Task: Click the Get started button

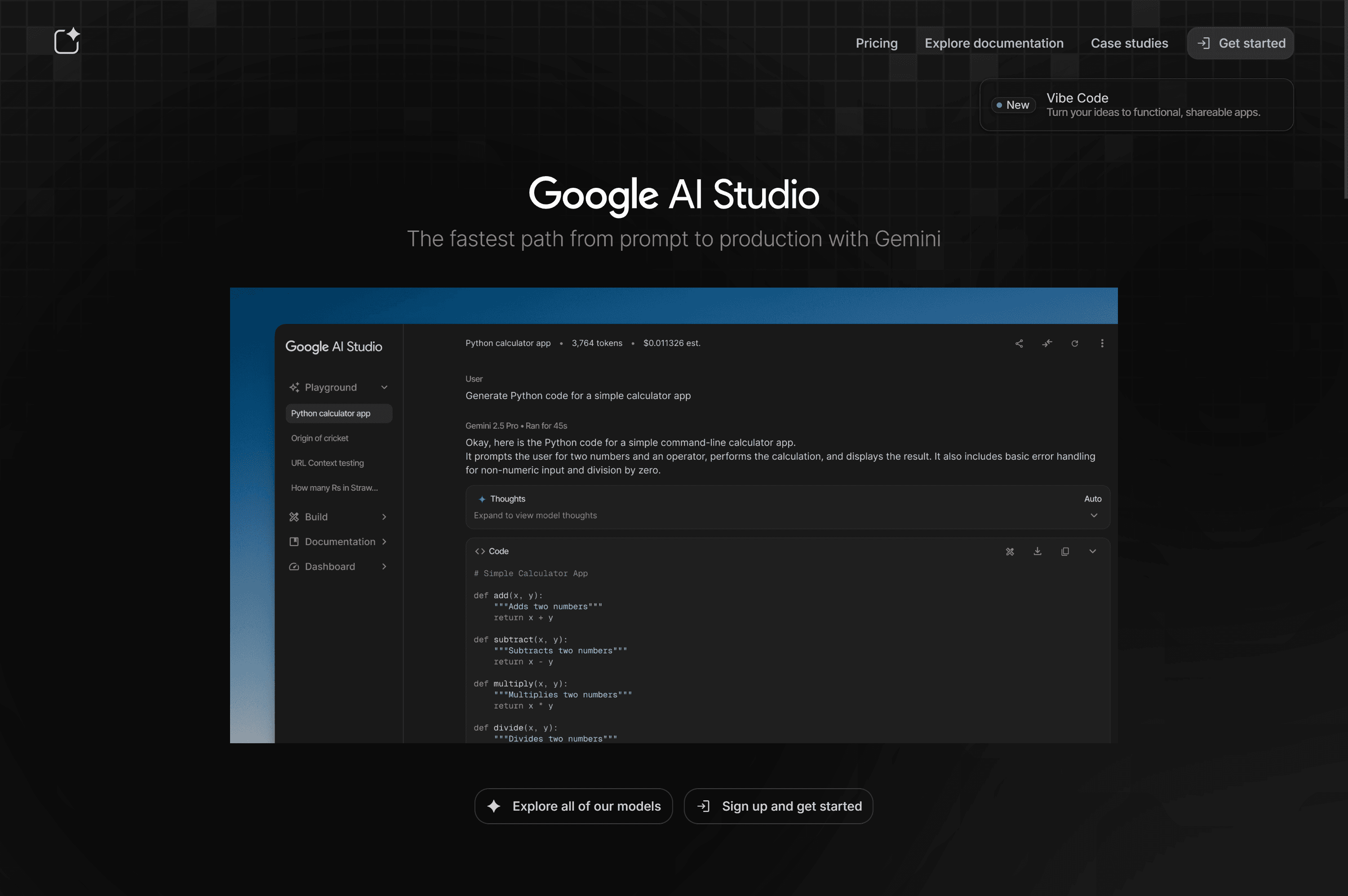Action: tap(1240, 44)
